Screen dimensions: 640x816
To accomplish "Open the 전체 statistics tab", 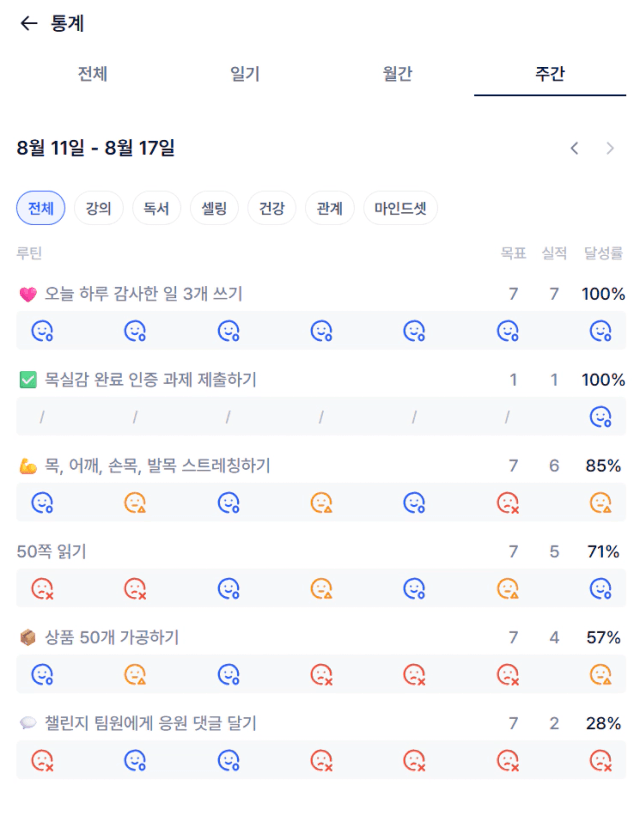I will [93, 73].
